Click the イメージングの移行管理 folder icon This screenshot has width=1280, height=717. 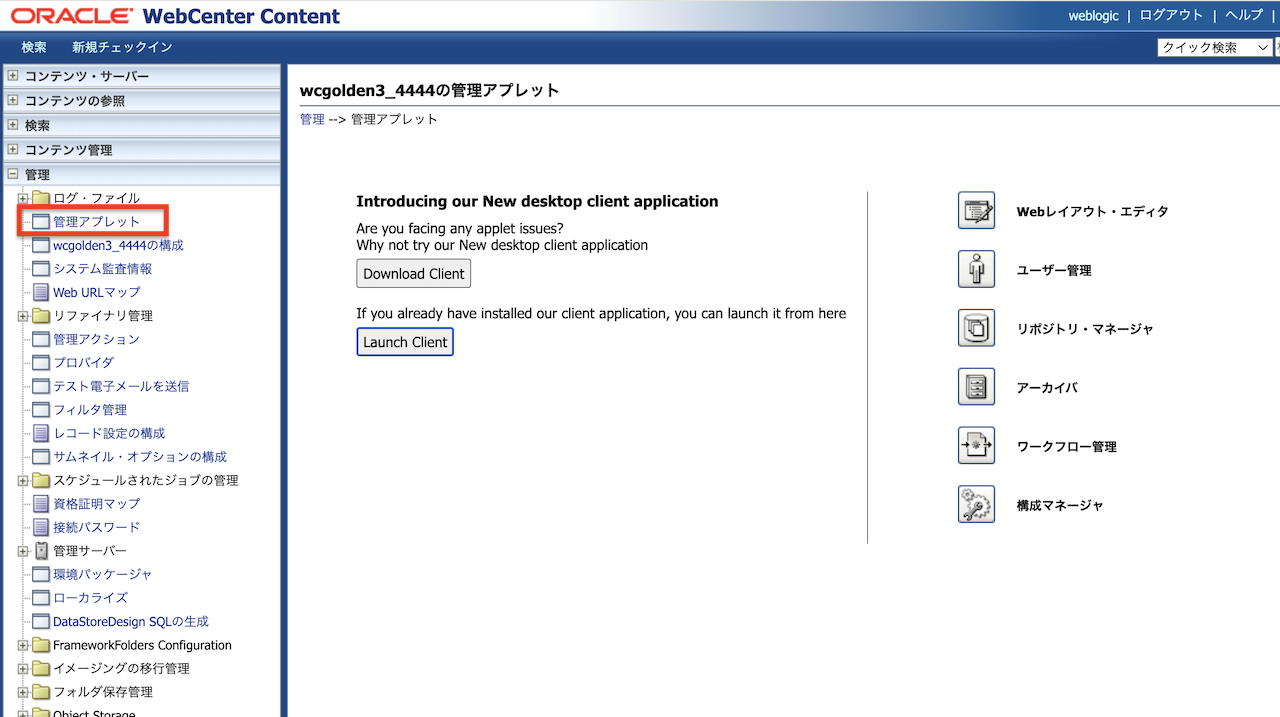(x=41, y=668)
